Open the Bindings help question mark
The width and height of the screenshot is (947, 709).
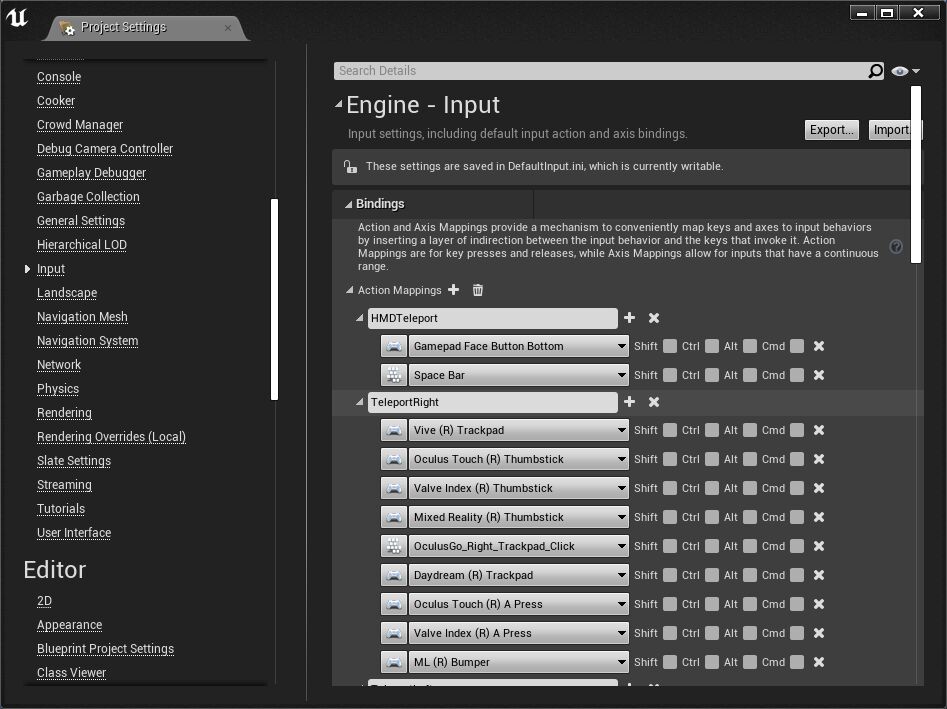point(896,246)
